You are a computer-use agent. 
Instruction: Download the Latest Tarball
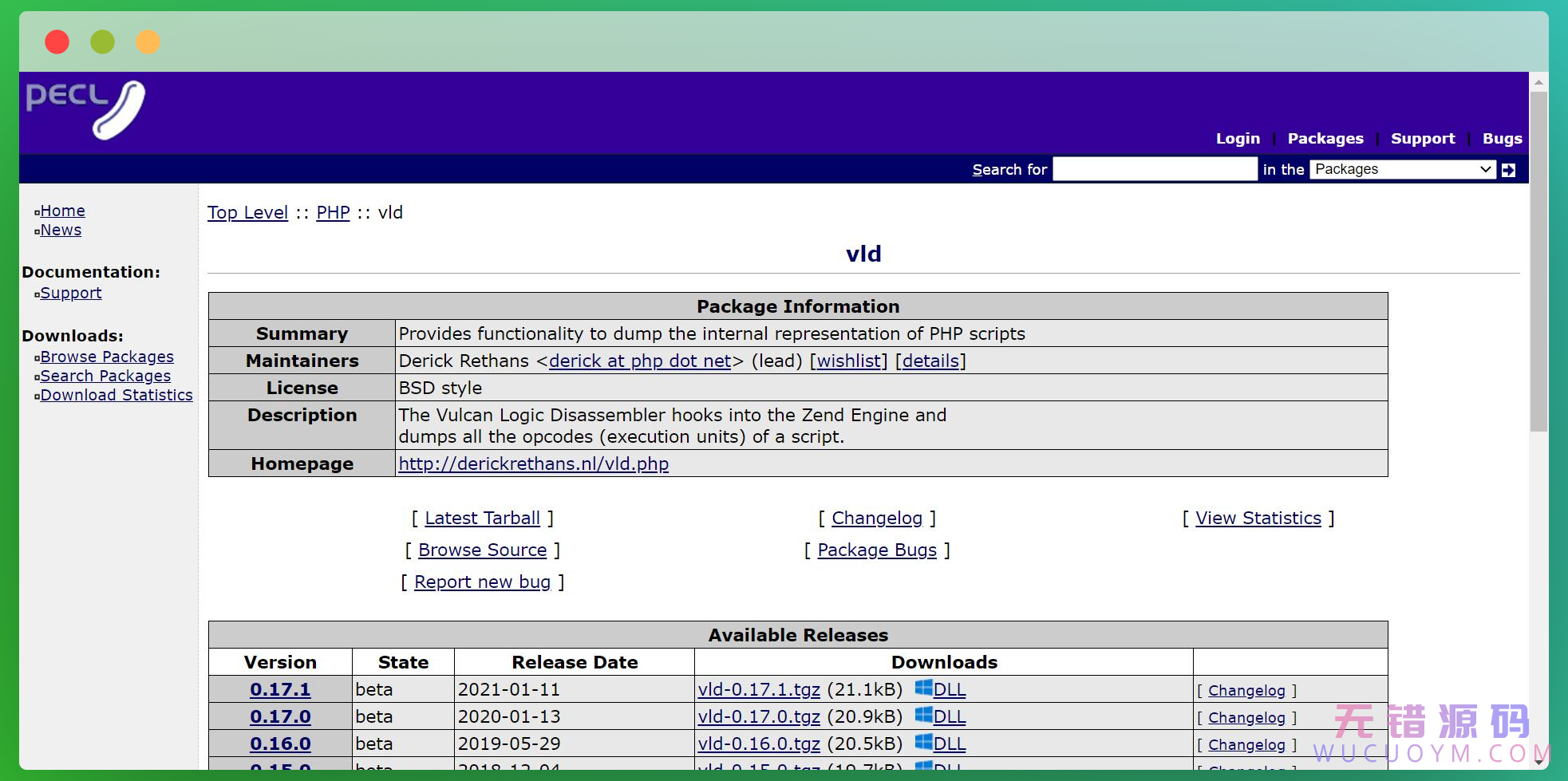(x=482, y=519)
